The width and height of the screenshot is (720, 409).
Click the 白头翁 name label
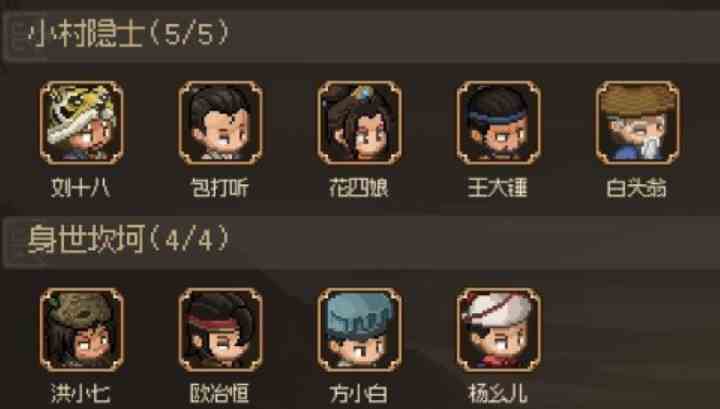[x=637, y=188]
